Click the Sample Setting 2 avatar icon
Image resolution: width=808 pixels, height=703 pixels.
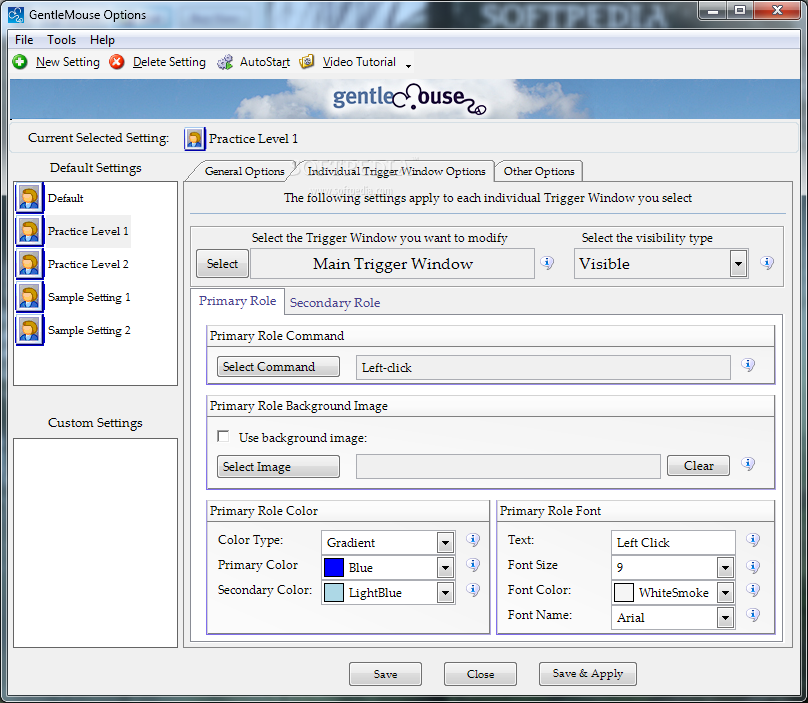[x=29, y=330]
